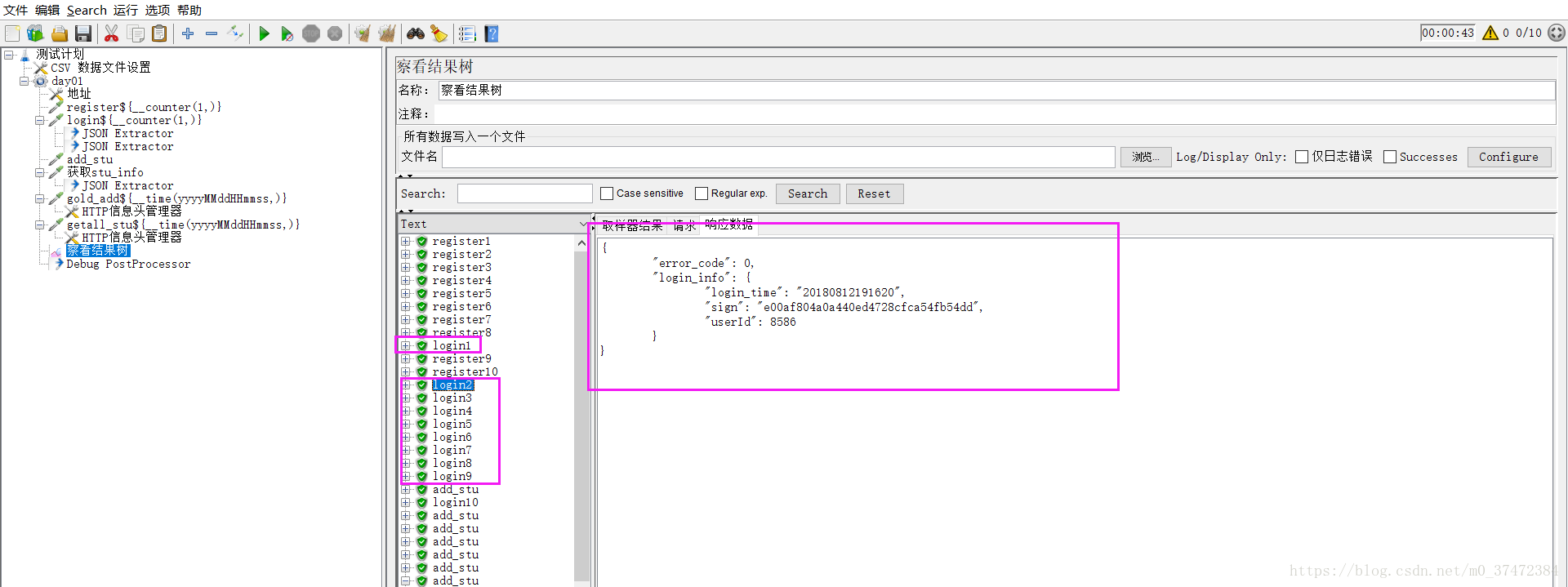
Task: Click the Save floppy disk icon
Action: point(82,33)
